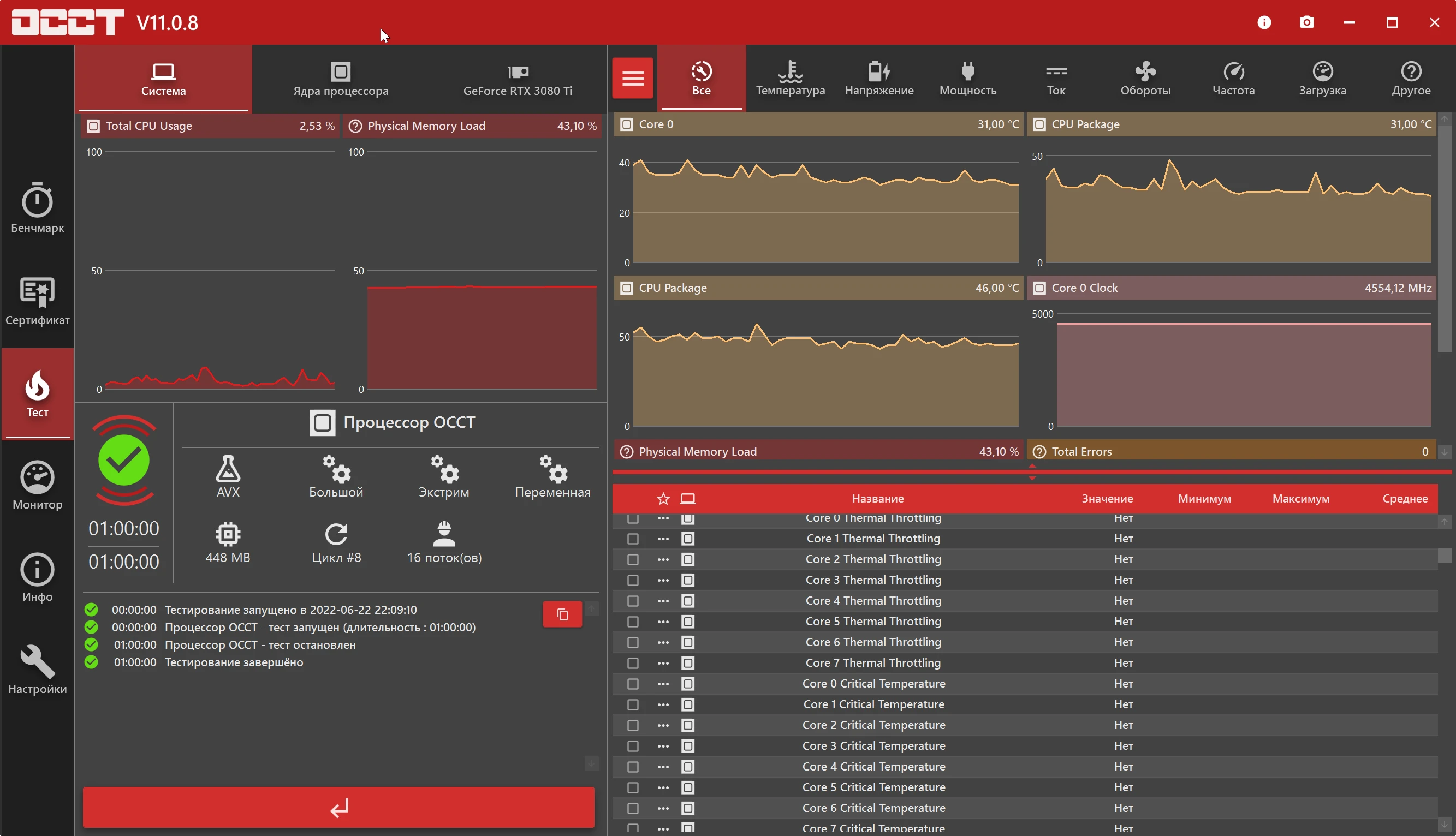Tick the Core 4 Critical Temperature checkbox
The width and height of the screenshot is (1456, 836).
point(632,767)
